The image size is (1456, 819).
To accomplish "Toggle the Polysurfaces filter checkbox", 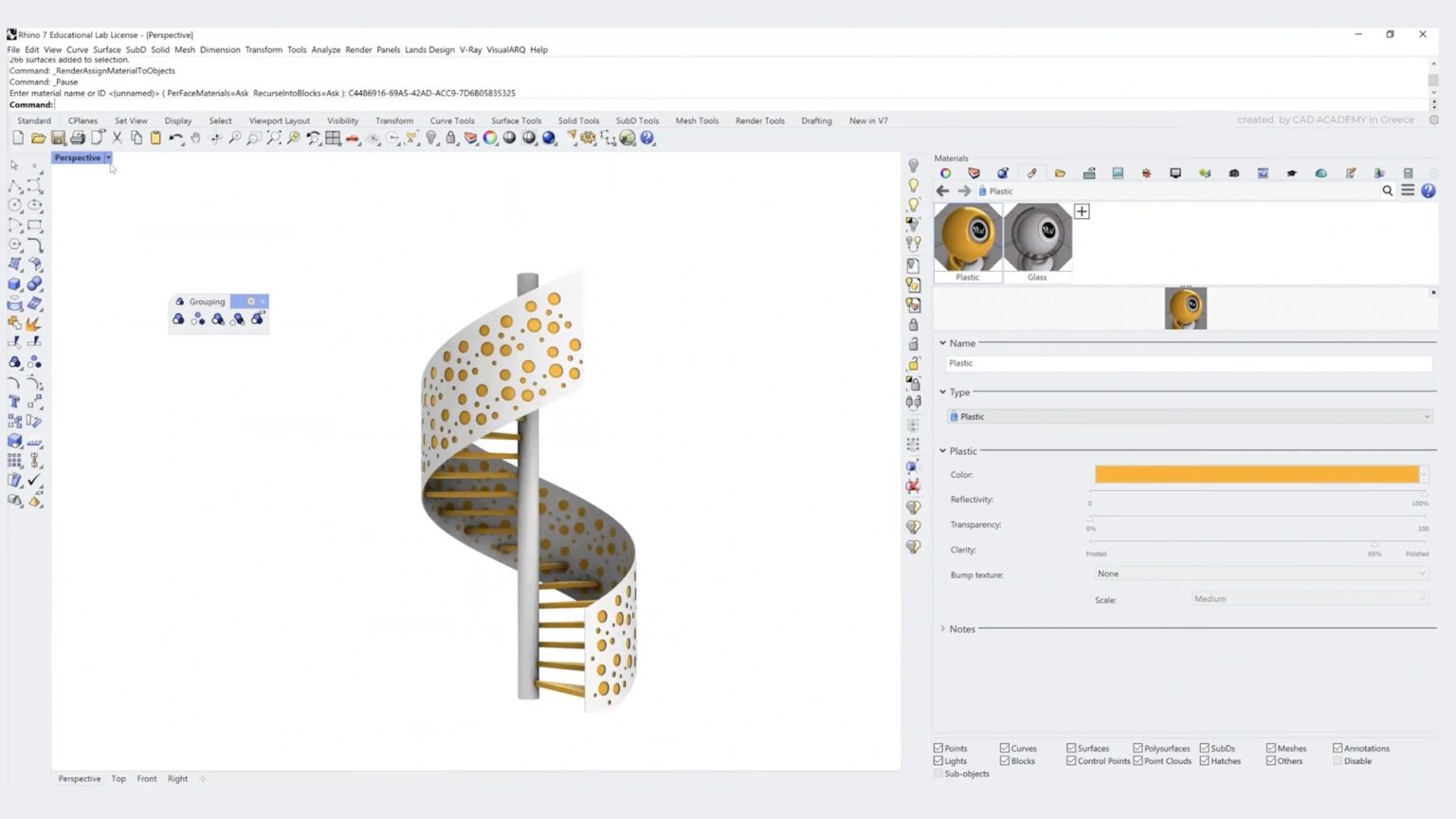I will click(1137, 748).
